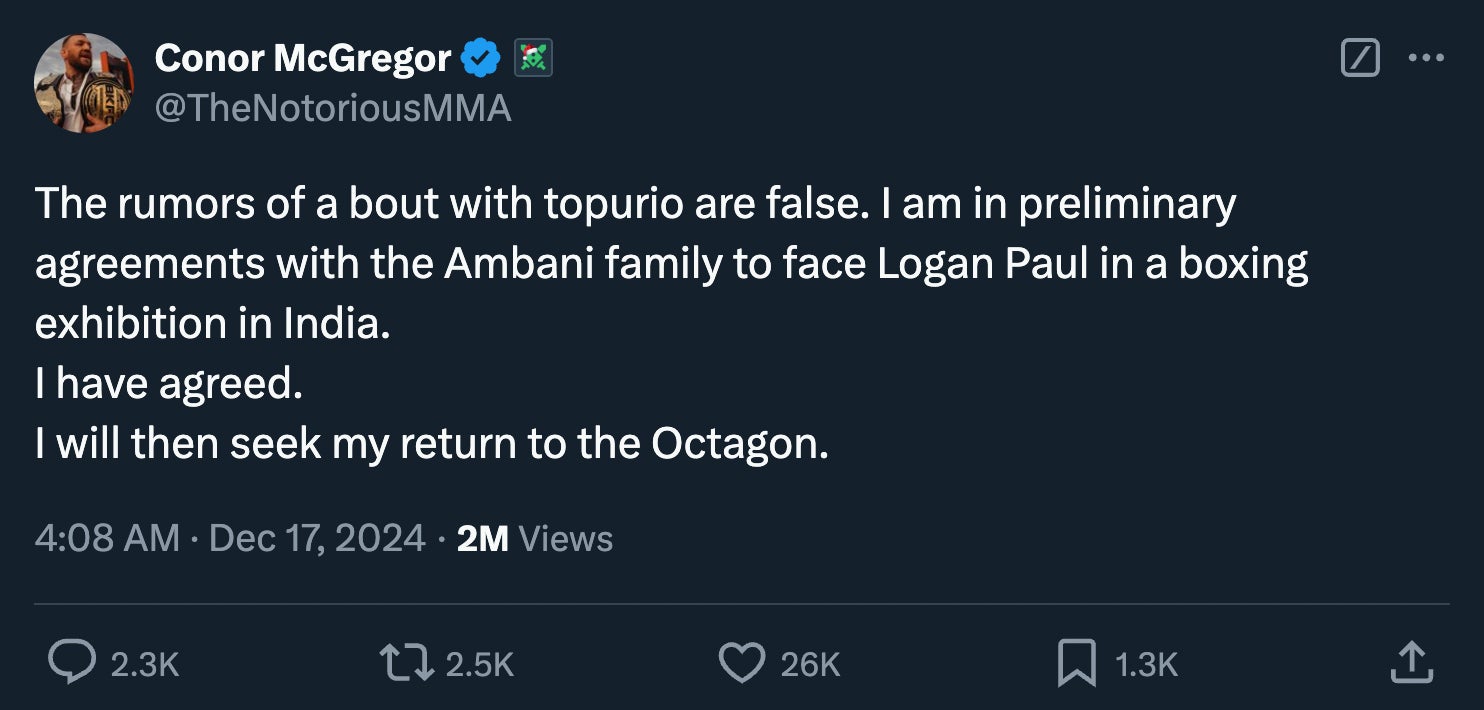Image resolution: width=1484 pixels, height=710 pixels.
Task: Click the 26K likes count
Action: point(810,664)
